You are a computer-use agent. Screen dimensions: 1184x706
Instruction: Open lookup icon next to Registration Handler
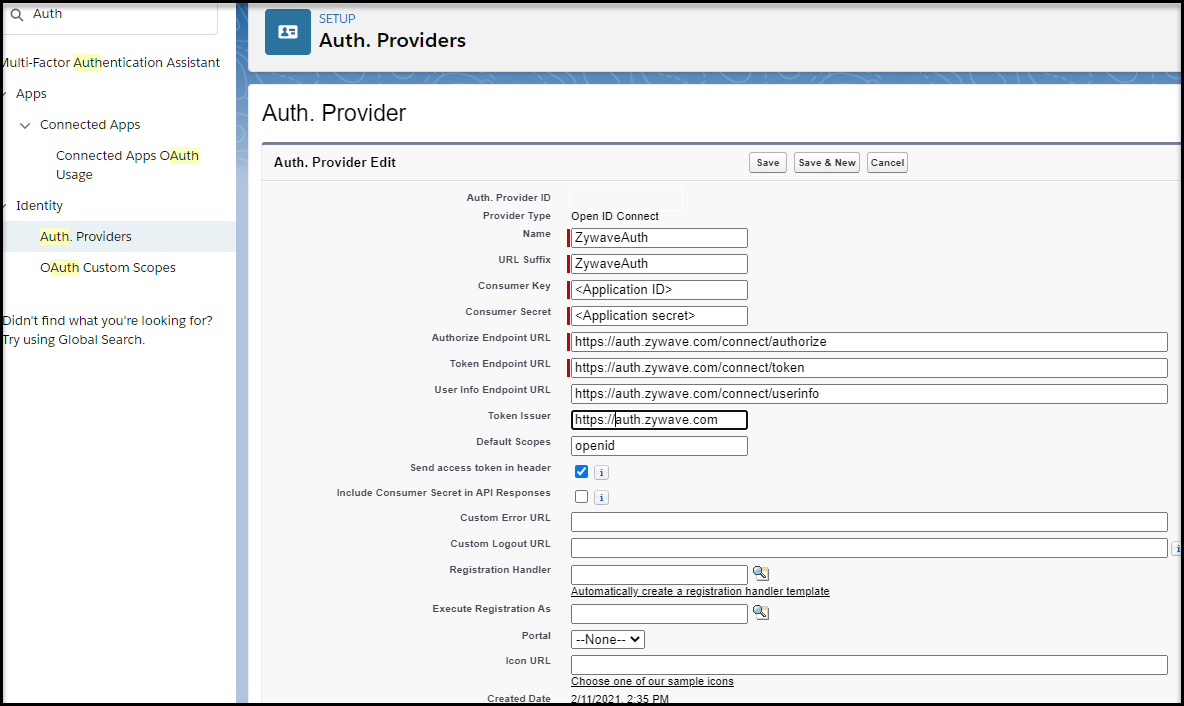(x=760, y=573)
